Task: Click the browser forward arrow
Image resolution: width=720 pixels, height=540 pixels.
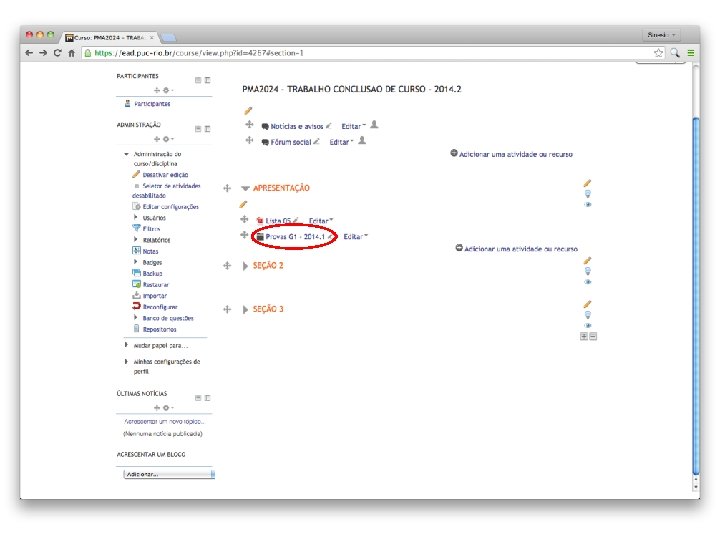Action: (x=43, y=53)
